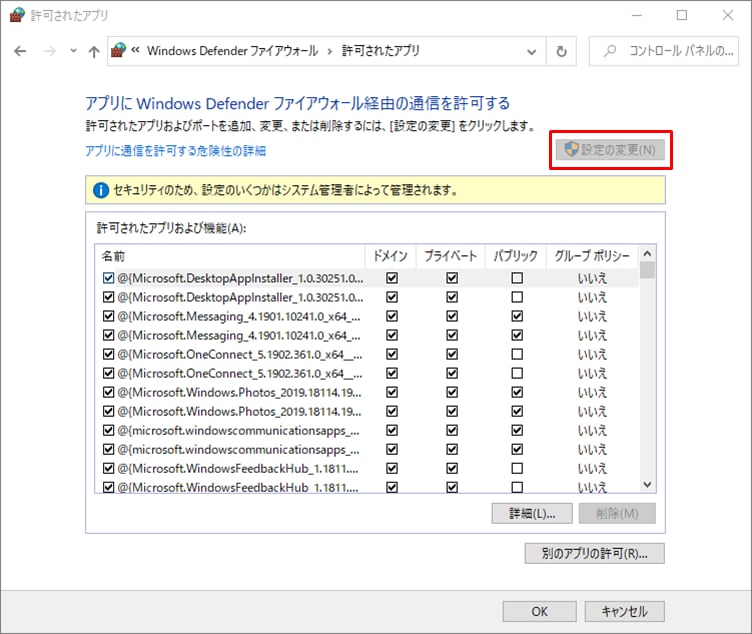Viewport: 752px width, 634px height.
Task: Click the firewall icon in the address bar
Action: pos(118,50)
